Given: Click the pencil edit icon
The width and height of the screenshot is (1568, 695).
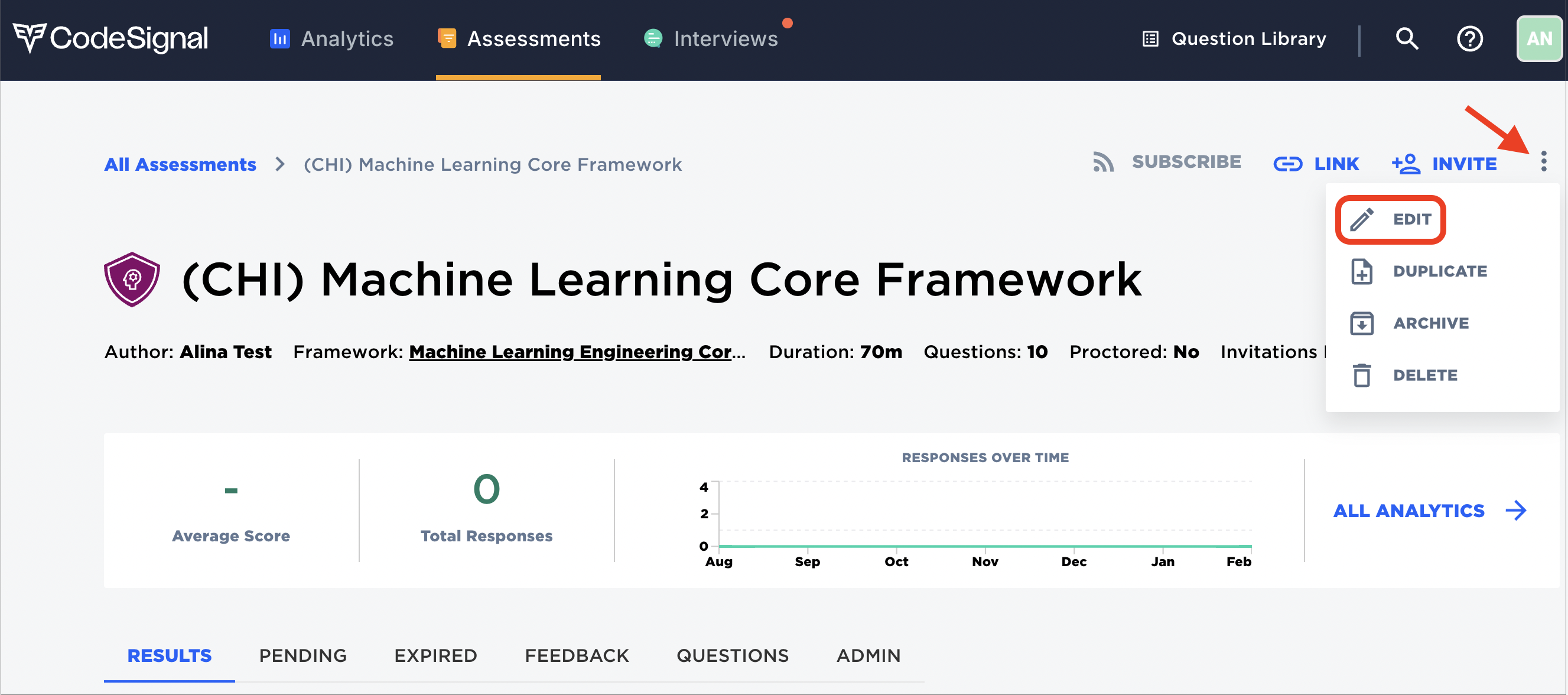Looking at the screenshot, I should (x=1362, y=219).
